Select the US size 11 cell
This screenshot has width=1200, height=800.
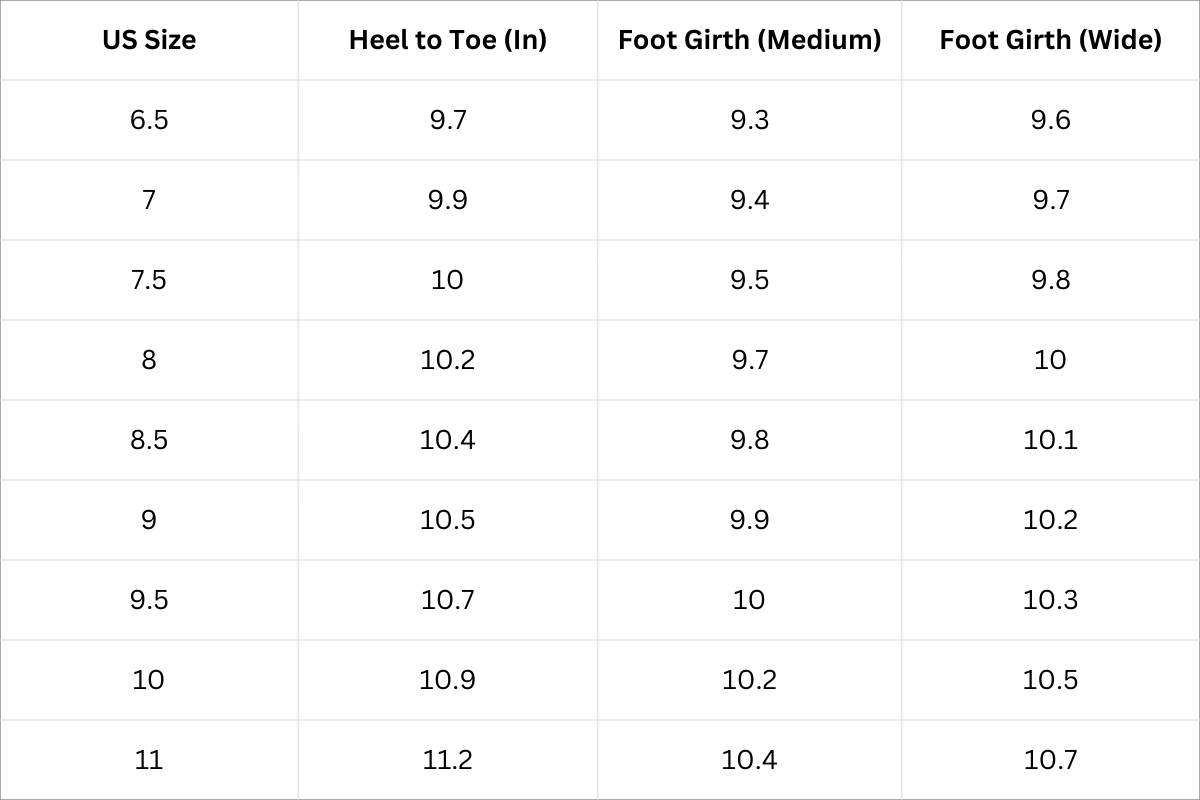[149, 760]
